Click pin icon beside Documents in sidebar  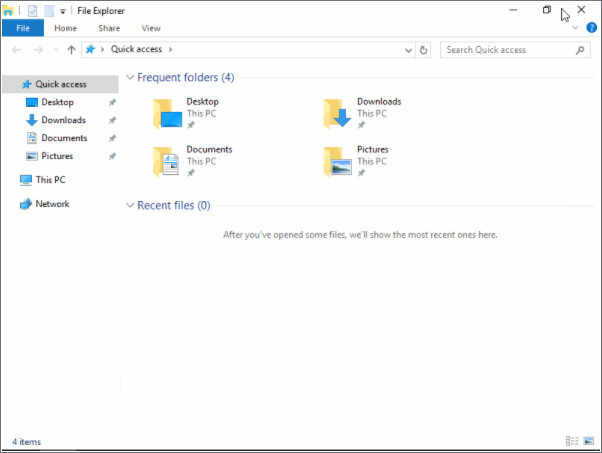coord(112,138)
